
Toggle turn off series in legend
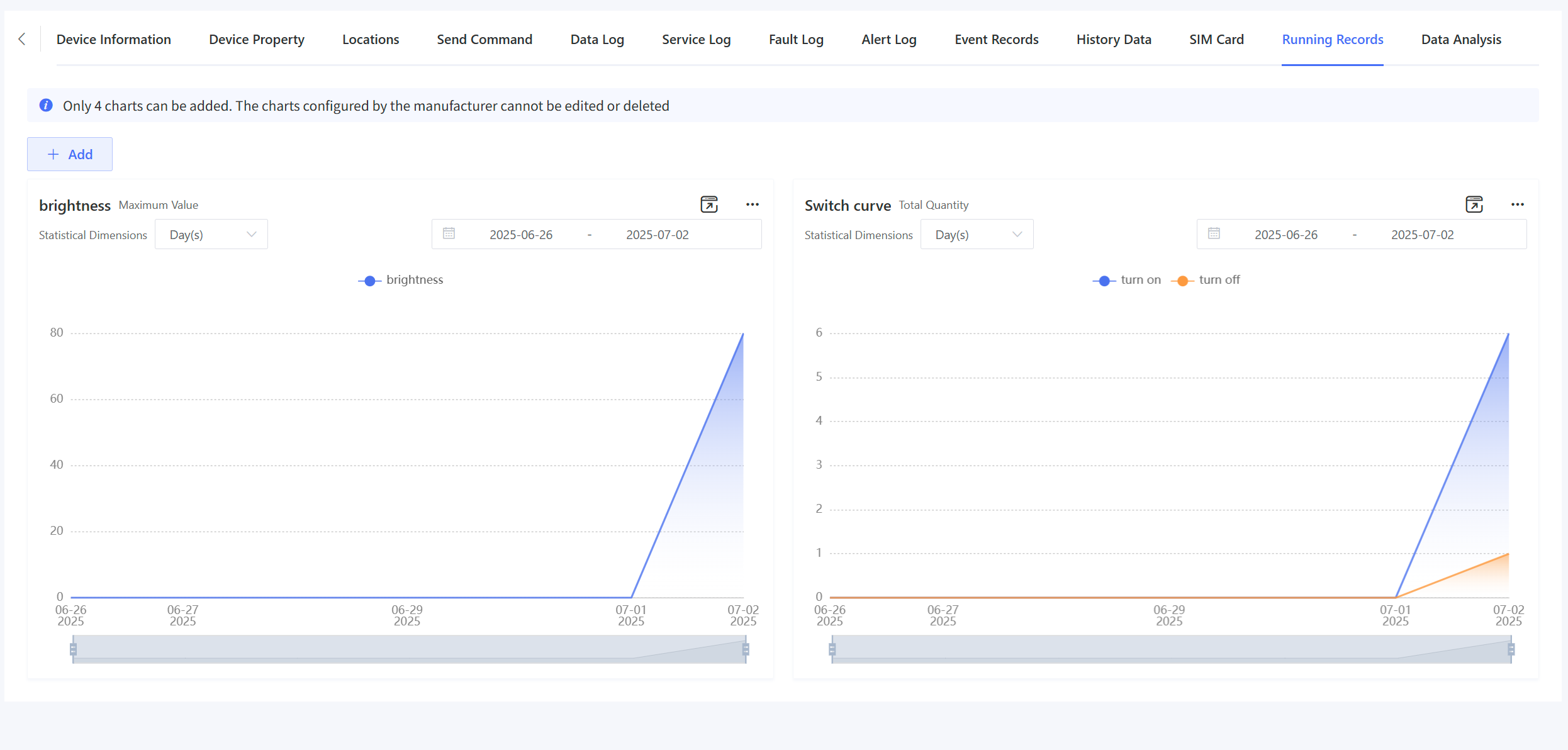(1206, 280)
